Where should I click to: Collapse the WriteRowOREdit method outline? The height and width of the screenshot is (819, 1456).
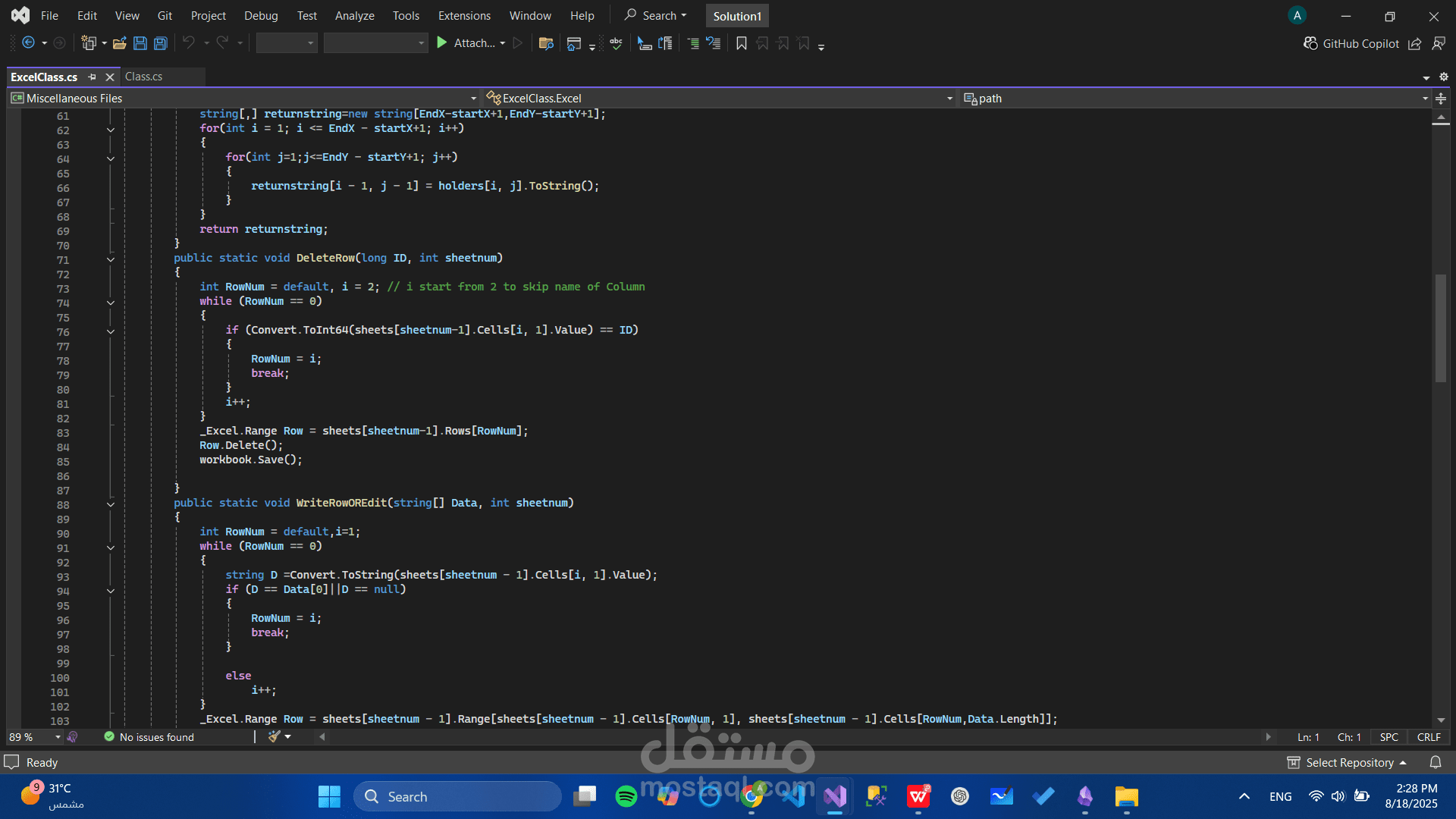(x=111, y=504)
